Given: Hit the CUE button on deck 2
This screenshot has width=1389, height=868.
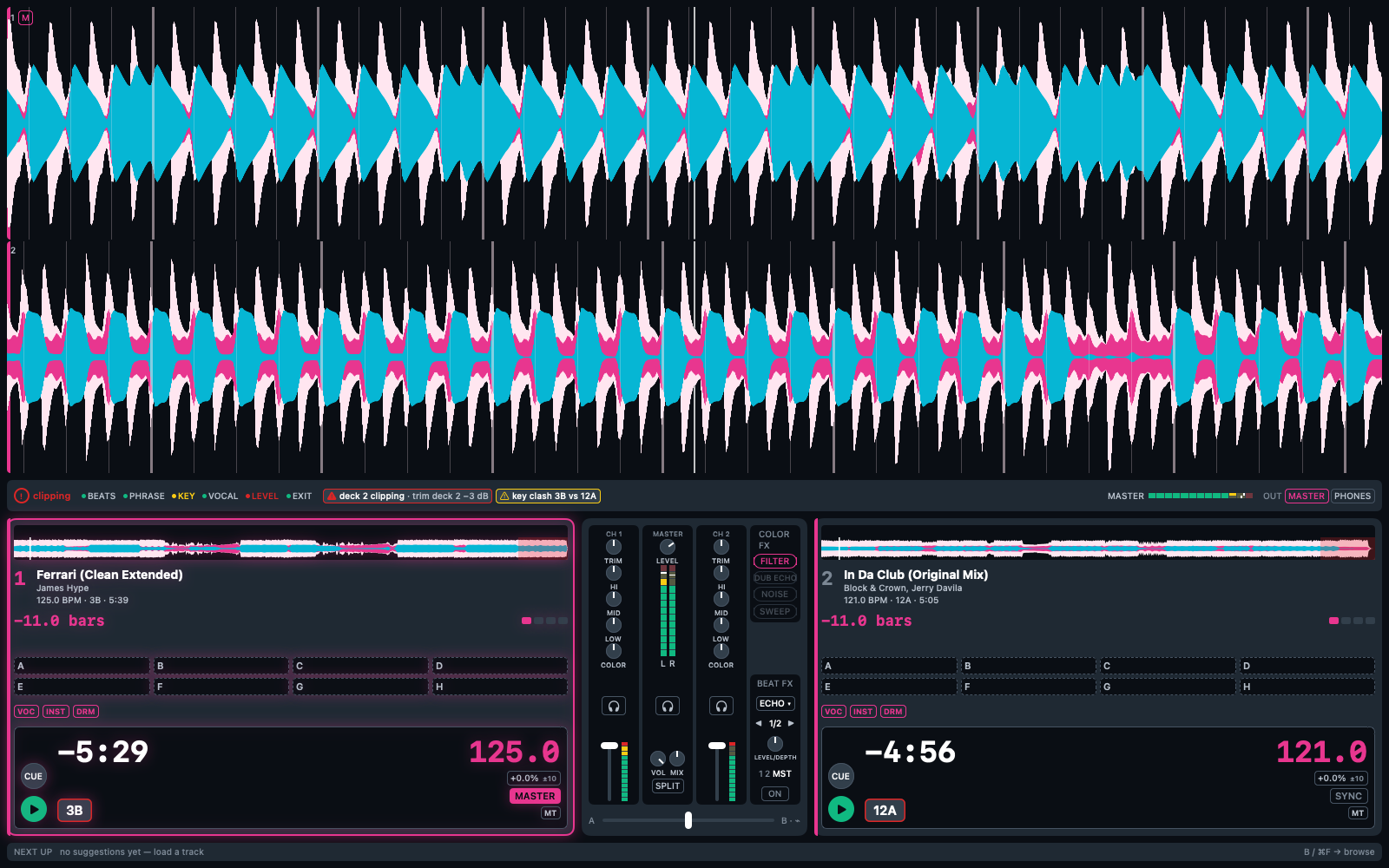Looking at the screenshot, I should (x=840, y=776).
